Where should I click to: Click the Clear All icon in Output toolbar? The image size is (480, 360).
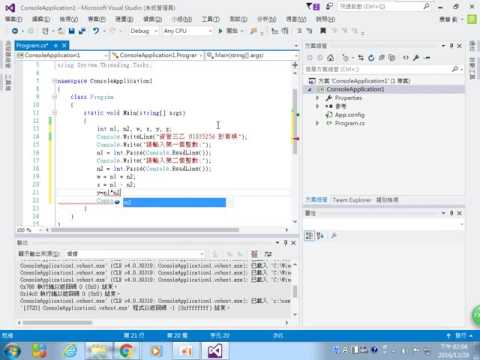(x=255, y=254)
